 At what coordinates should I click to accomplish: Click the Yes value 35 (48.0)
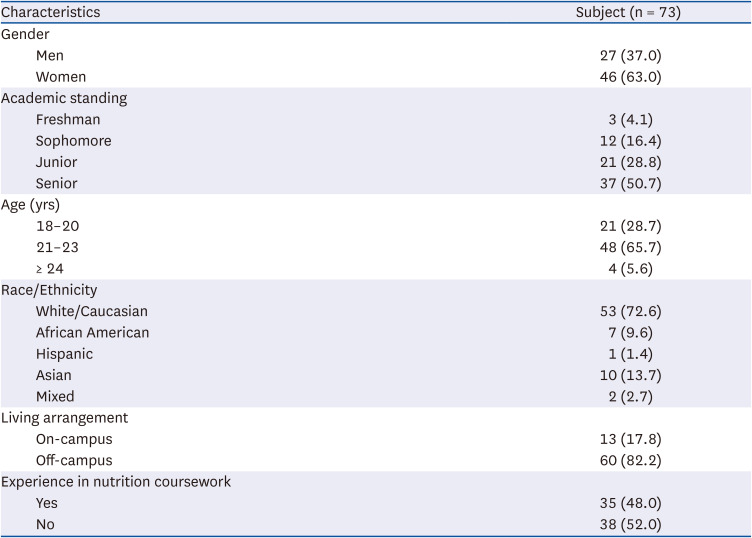pyautogui.click(x=629, y=503)
